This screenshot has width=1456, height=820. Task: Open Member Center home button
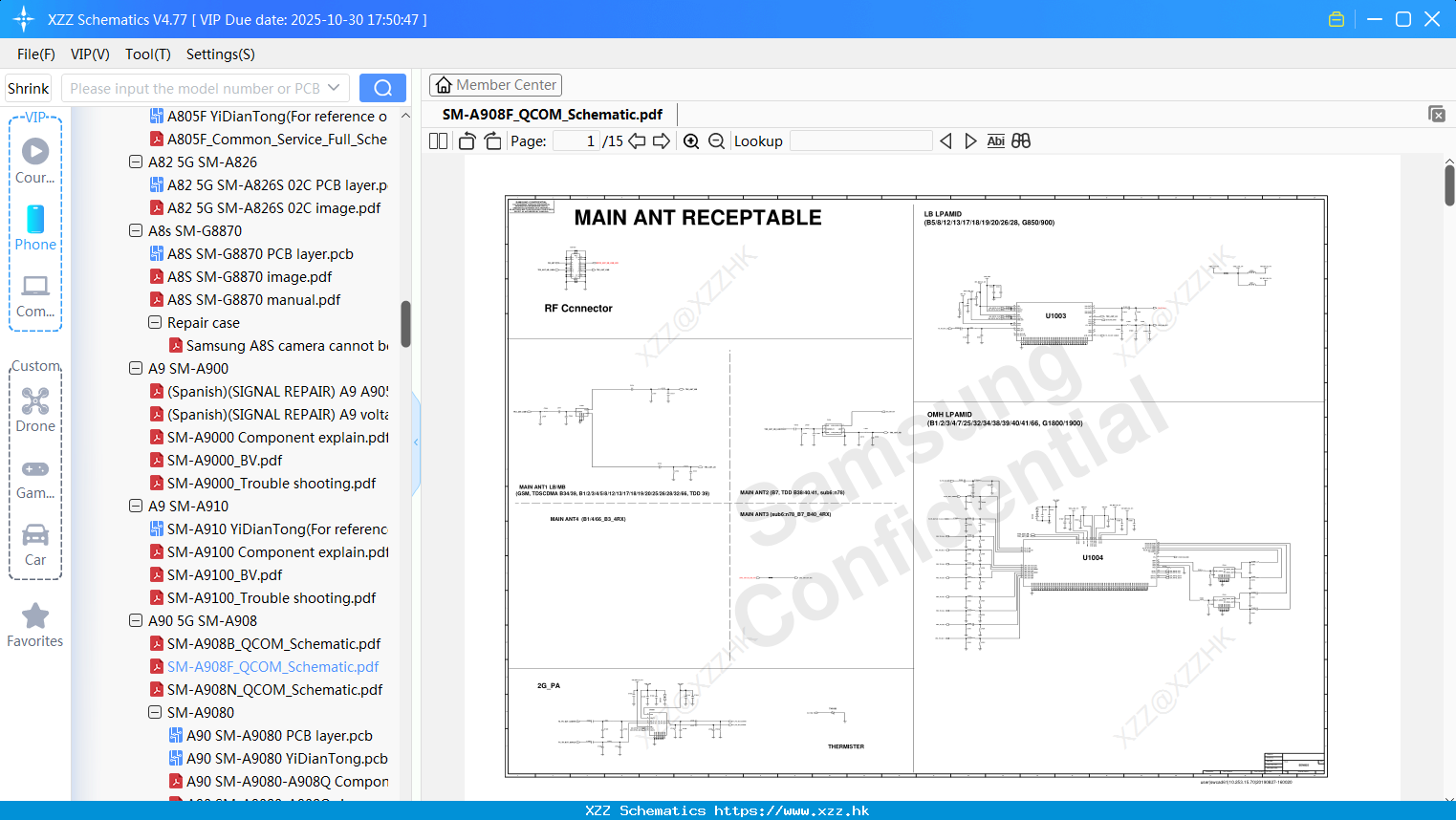click(x=495, y=85)
